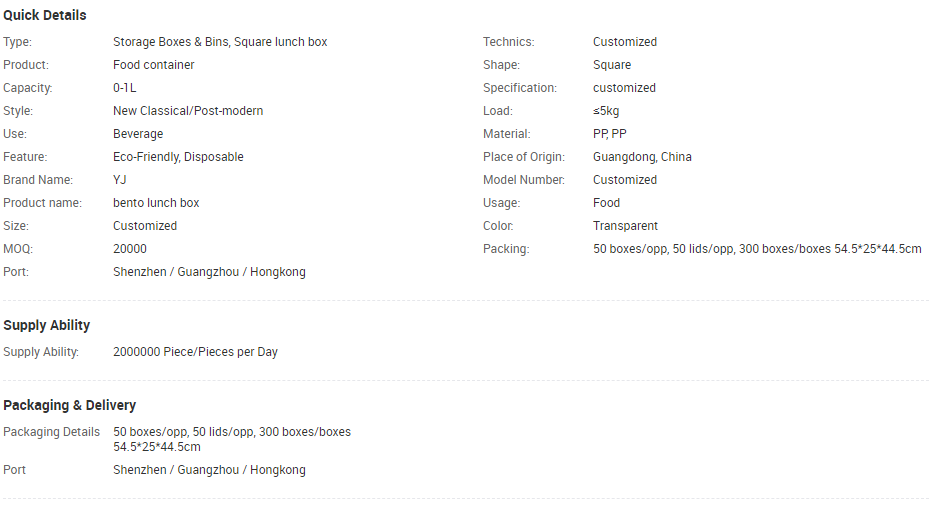This screenshot has width=933, height=510.
Task: Click the bento lunch box product name
Action: tap(156, 203)
